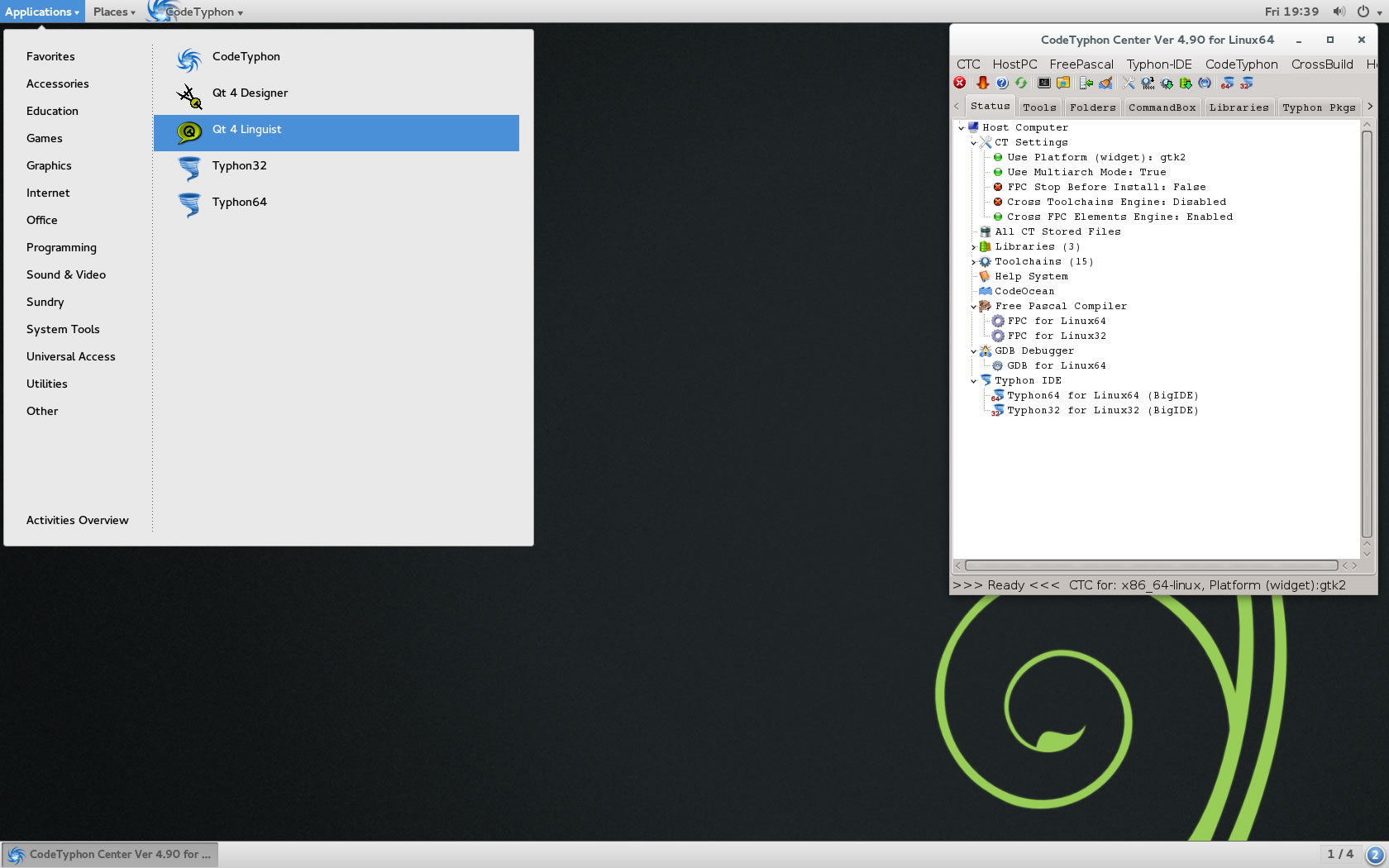Switch to the Tools tab
The image size is (1389, 868).
(x=1039, y=107)
